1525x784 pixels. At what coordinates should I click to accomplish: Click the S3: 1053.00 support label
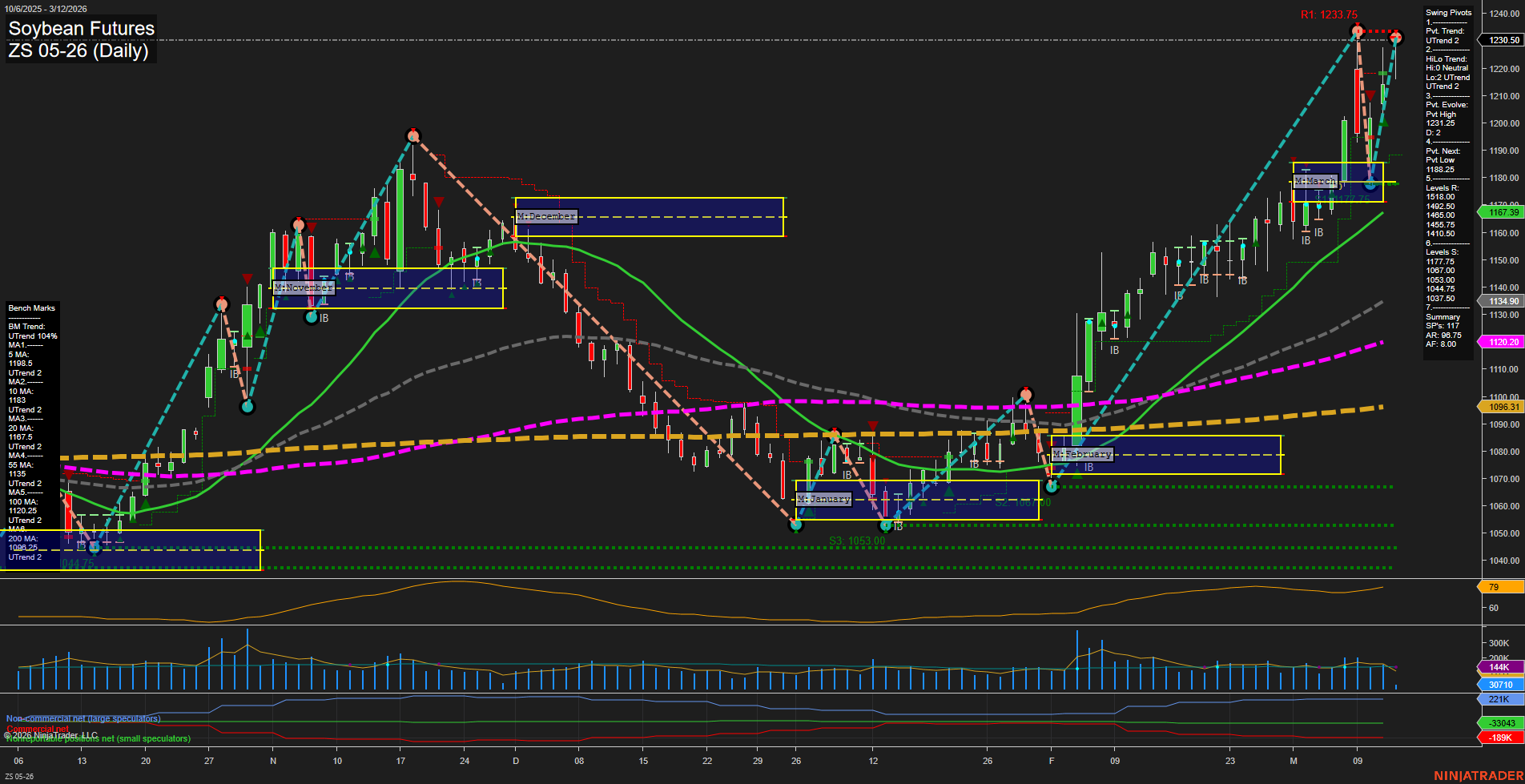[x=857, y=541]
